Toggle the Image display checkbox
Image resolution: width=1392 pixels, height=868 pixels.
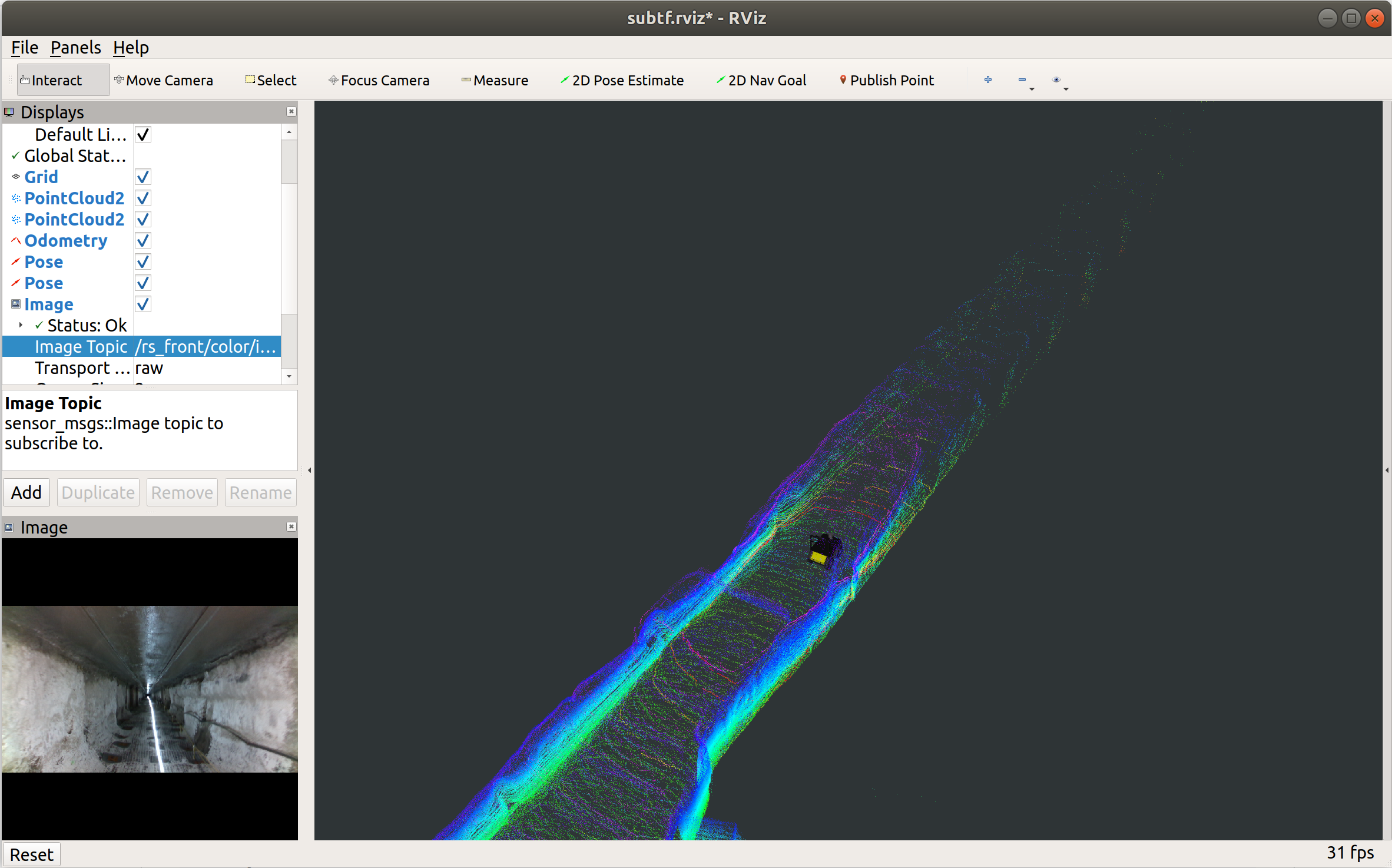pos(143,304)
